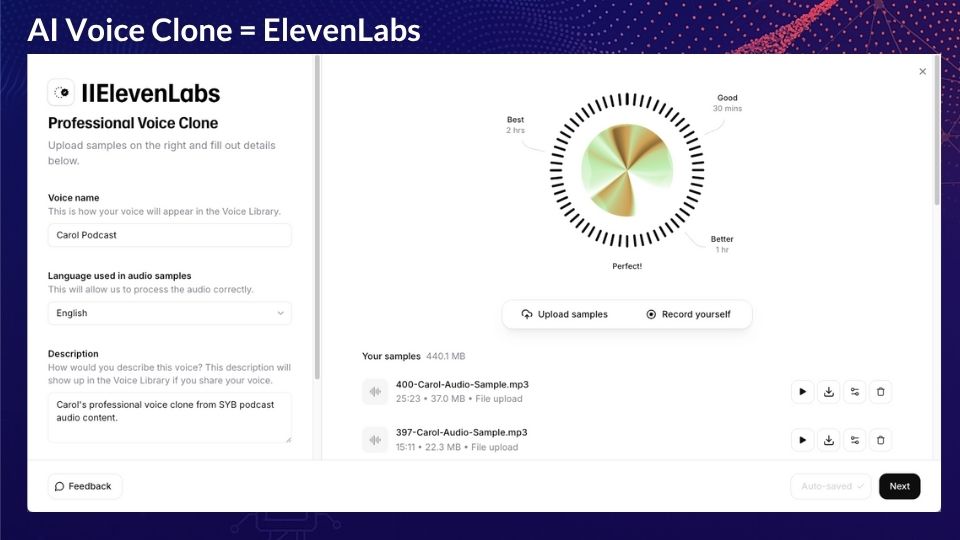
Task: Close the voice clone dialog
Action: click(x=923, y=72)
